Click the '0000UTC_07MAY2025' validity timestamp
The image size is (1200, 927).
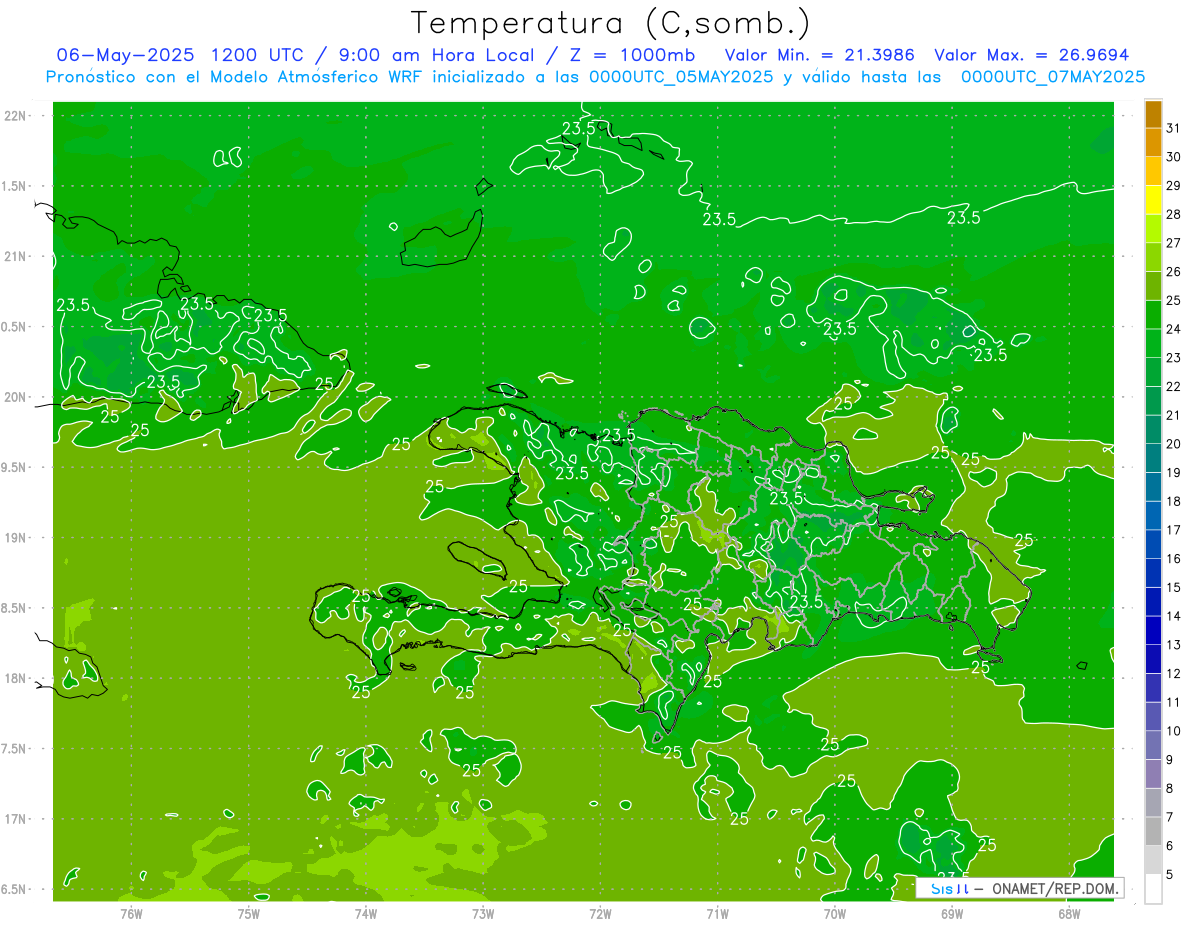coord(1053,76)
